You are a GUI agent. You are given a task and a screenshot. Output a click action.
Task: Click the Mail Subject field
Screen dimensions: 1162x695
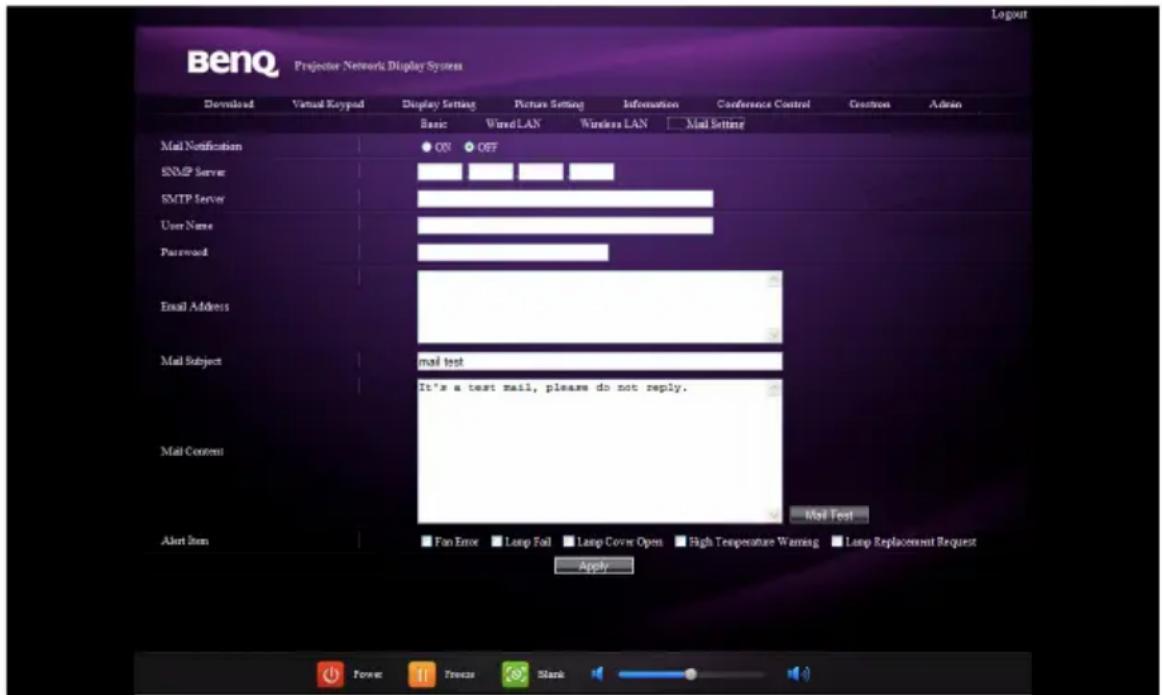(600, 362)
